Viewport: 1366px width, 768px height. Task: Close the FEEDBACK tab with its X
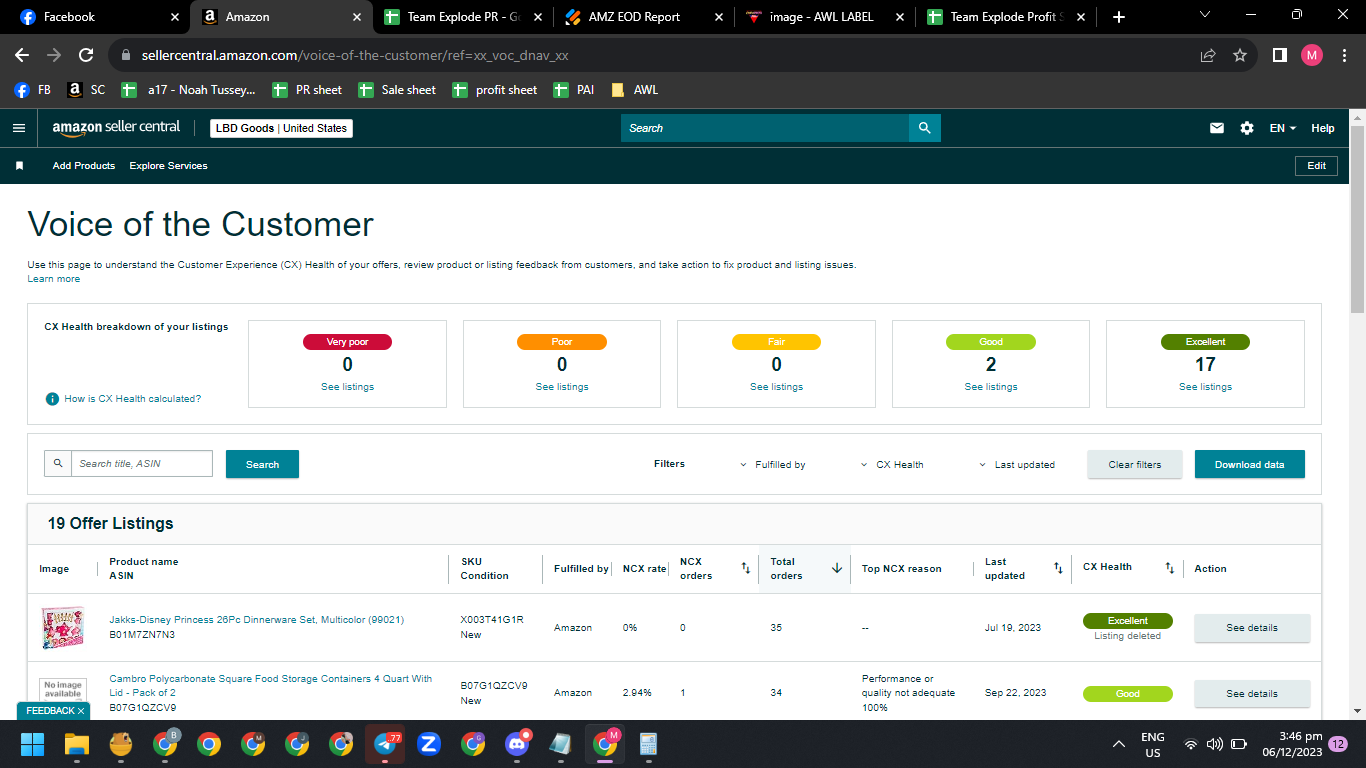[81, 711]
